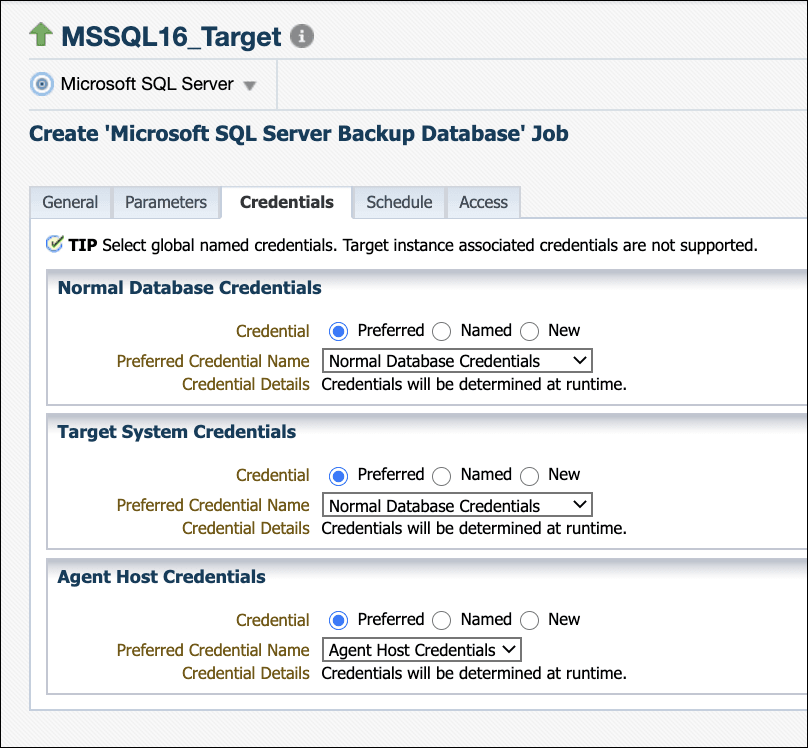Click the Normal Database Credentials section header
Image resolution: width=808 pixels, height=748 pixels.
[190, 287]
